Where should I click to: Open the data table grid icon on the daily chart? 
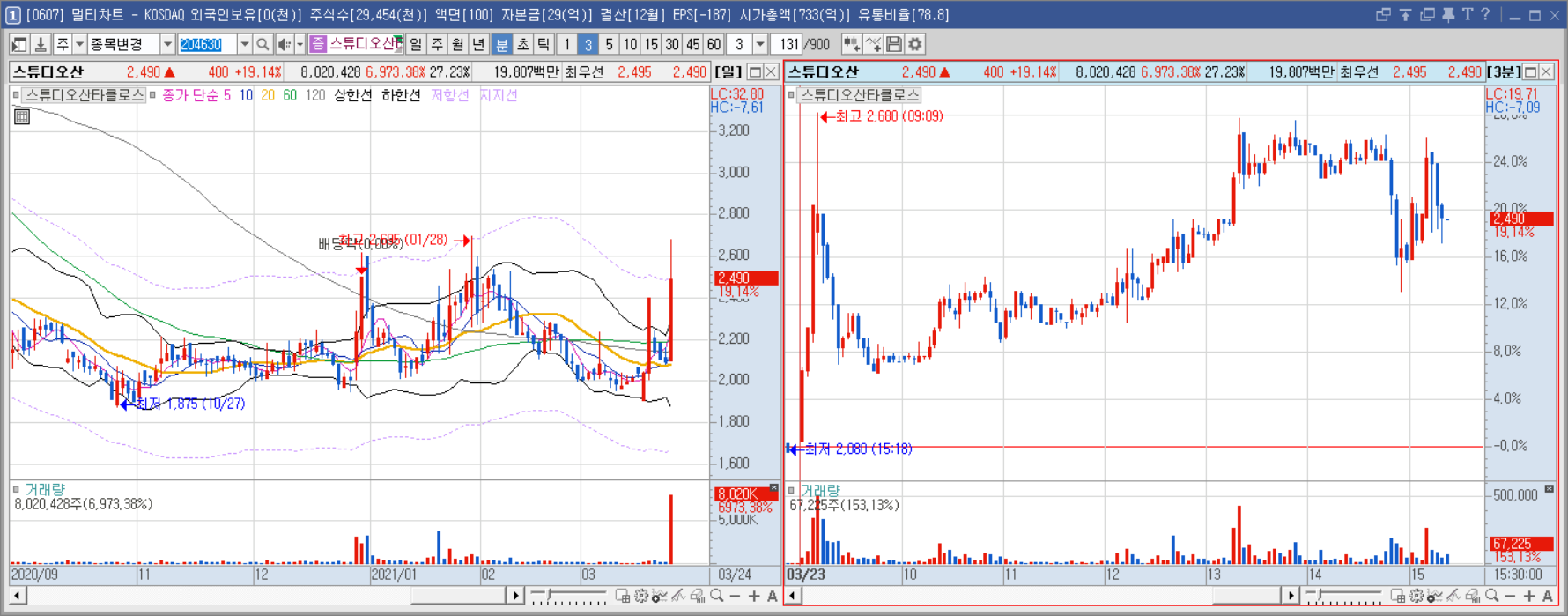[22, 116]
